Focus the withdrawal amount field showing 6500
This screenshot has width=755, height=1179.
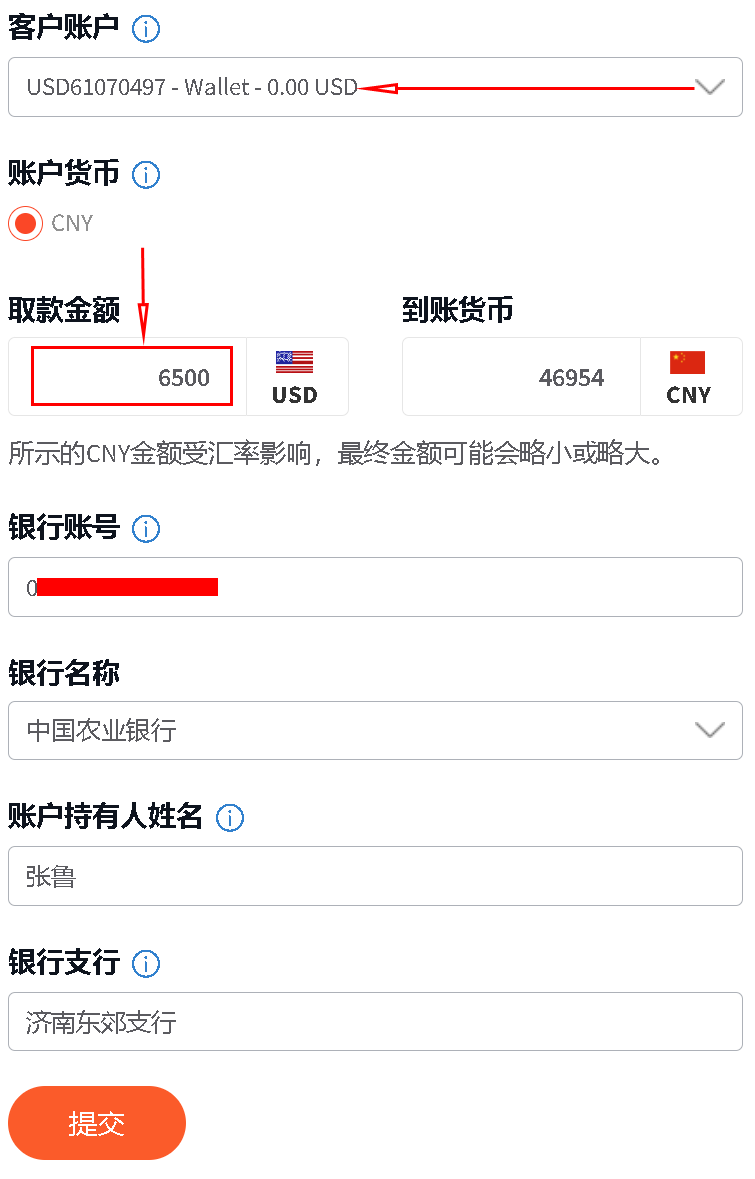coord(132,376)
